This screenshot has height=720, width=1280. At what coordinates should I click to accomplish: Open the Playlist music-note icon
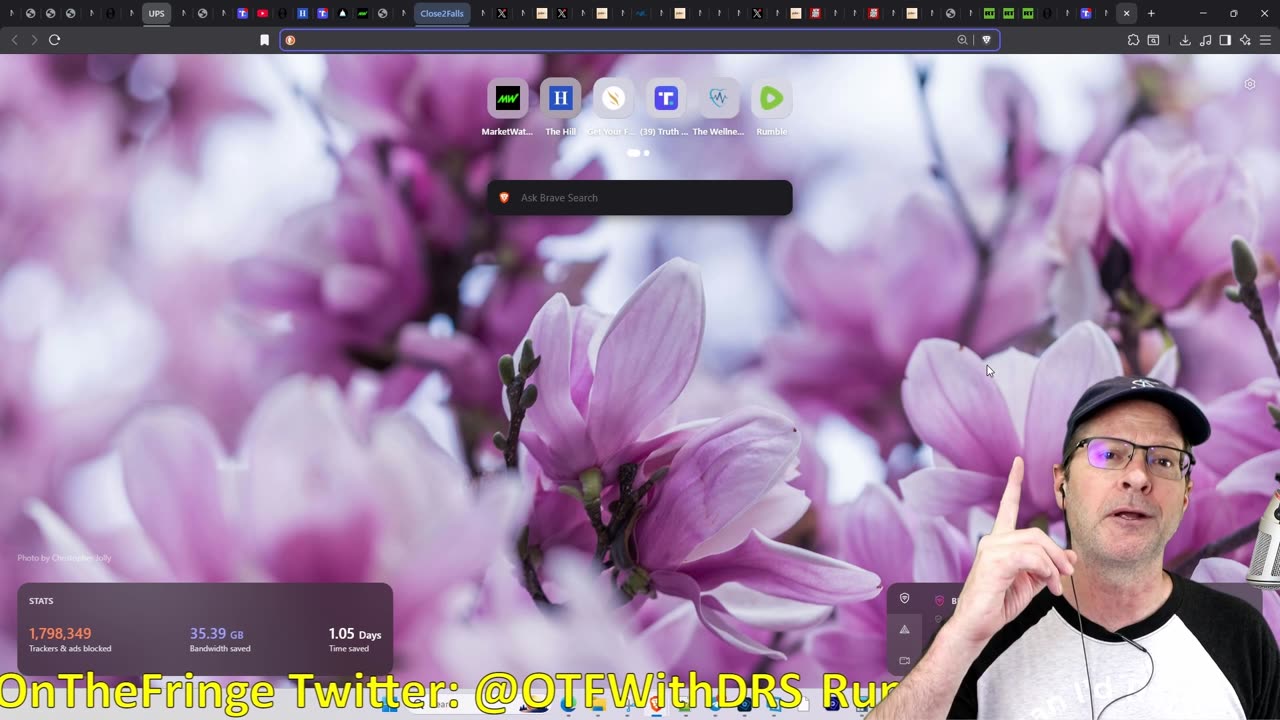click(1205, 40)
